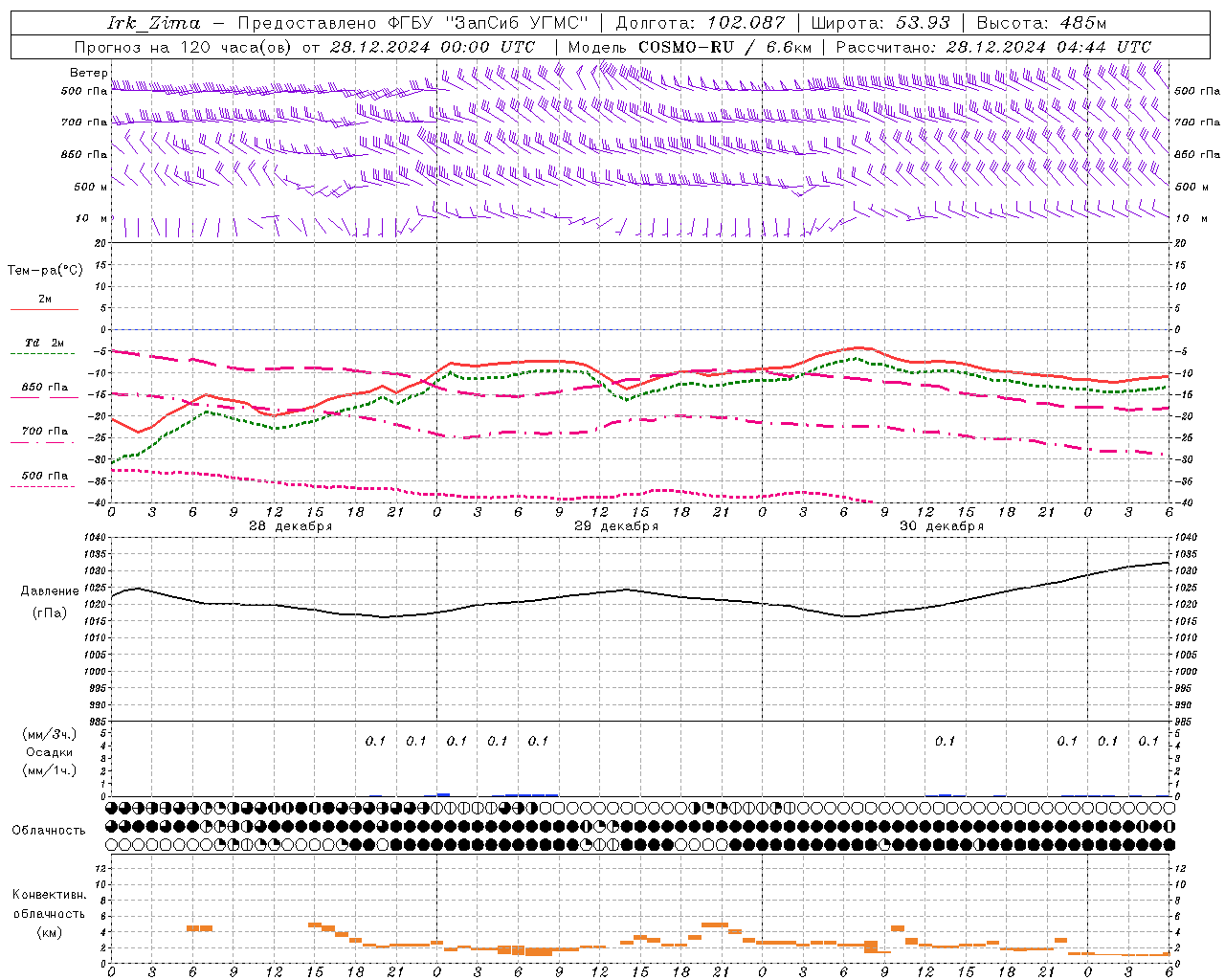The height and width of the screenshot is (980, 1225).
Task: Click the "28 декабря" date label
Action: pyautogui.click(x=290, y=526)
